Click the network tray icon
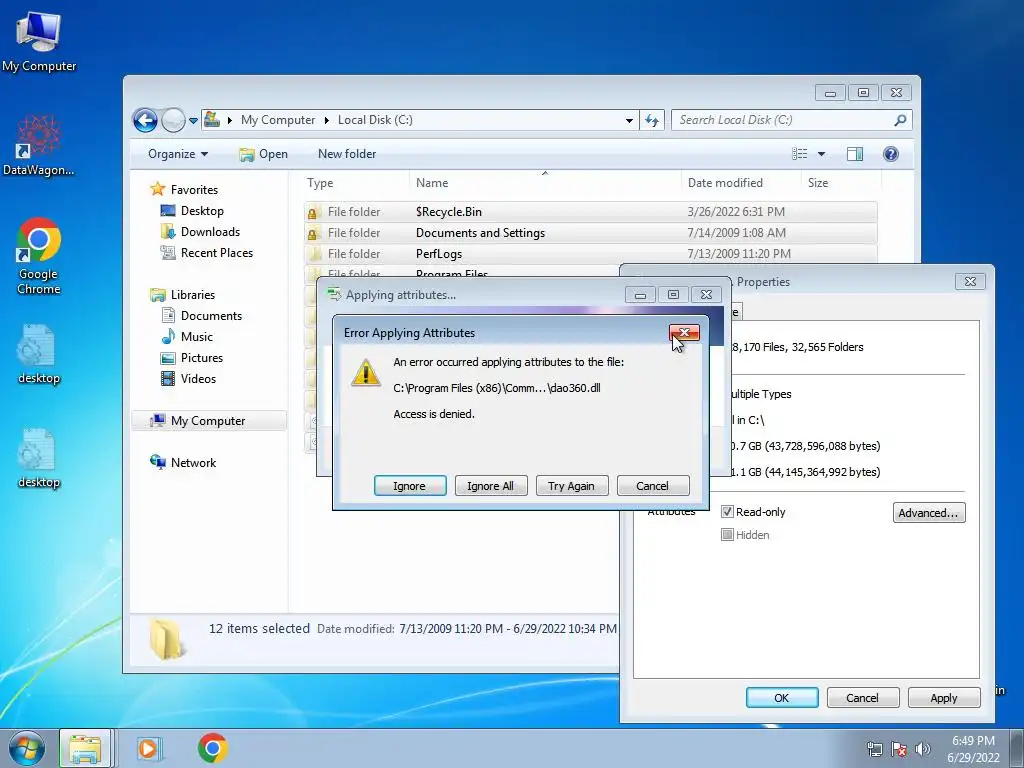The image size is (1024, 768). pyautogui.click(x=874, y=749)
